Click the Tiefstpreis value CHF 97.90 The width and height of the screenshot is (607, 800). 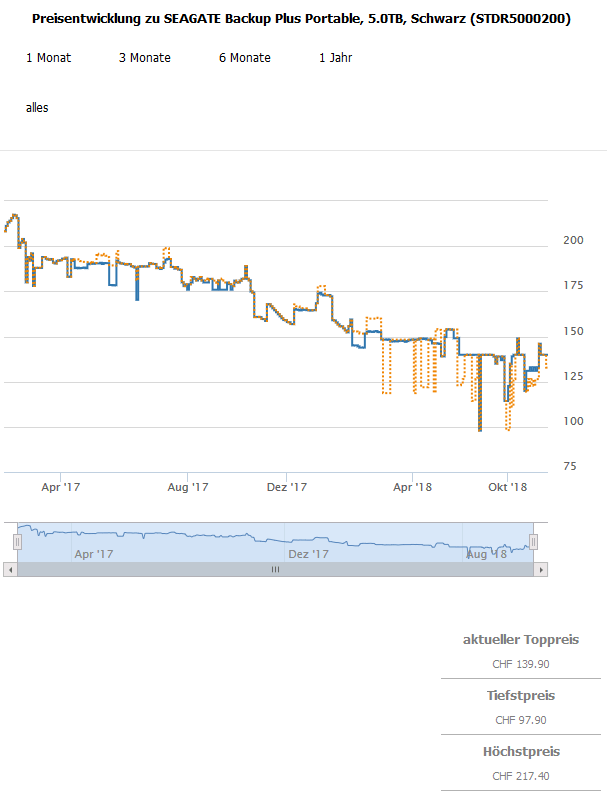tap(520, 720)
